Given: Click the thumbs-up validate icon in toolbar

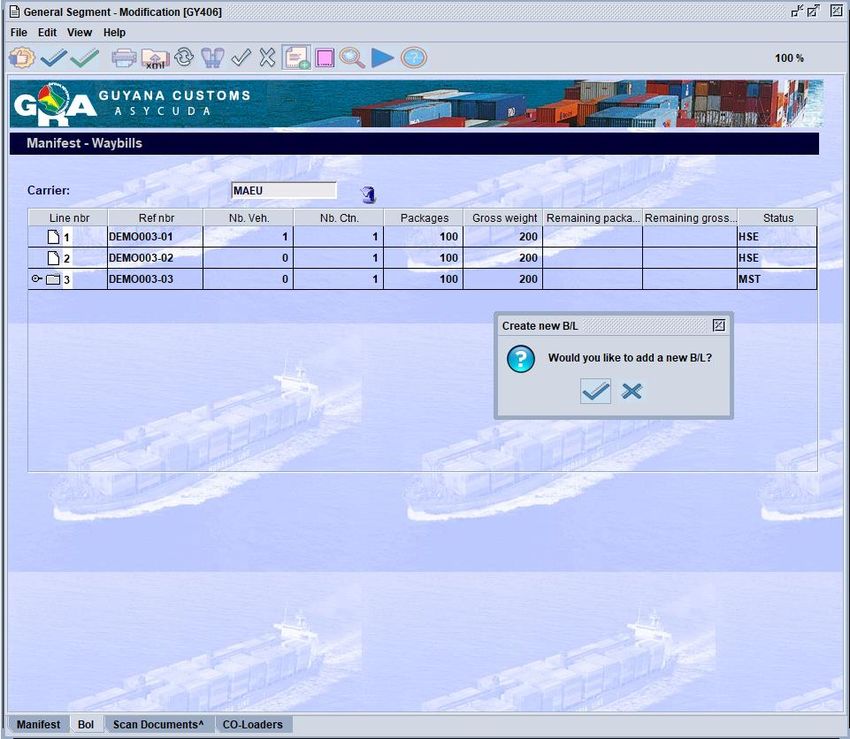Looking at the screenshot, I should click(22, 58).
